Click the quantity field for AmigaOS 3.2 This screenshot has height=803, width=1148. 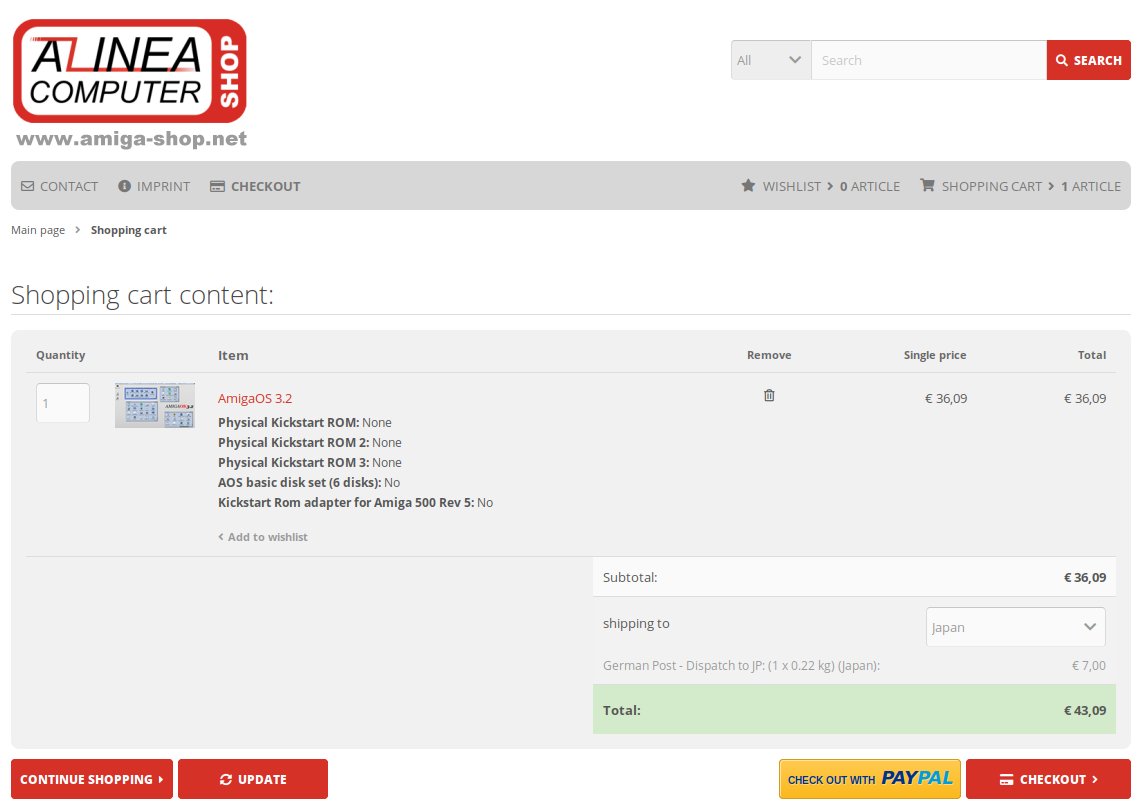pos(63,403)
